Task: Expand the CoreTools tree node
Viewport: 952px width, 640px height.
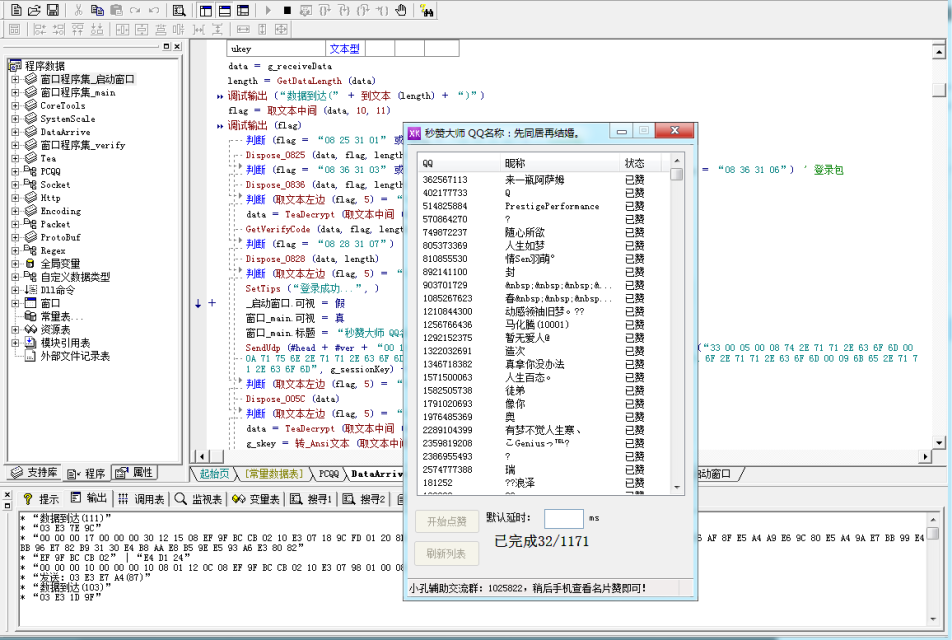Action: (x=15, y=106)
